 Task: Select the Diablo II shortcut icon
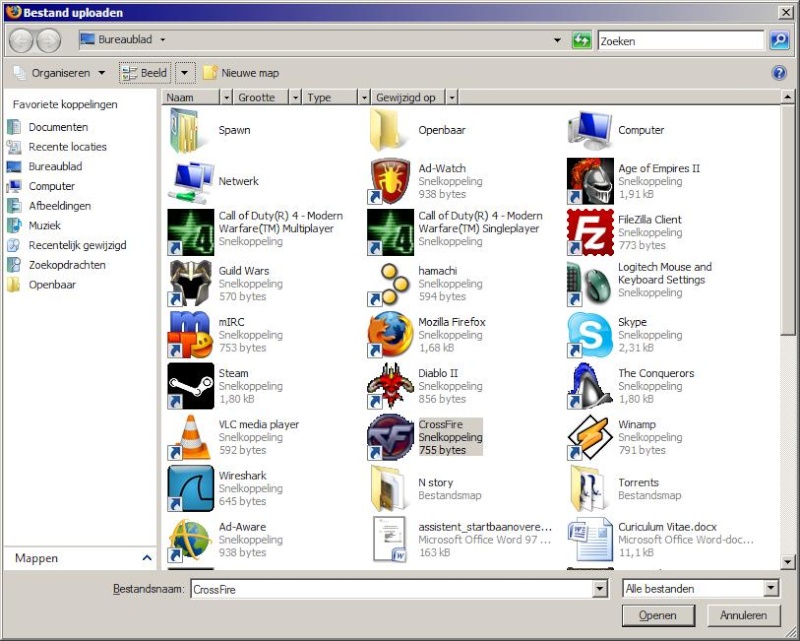pos(391,386)
